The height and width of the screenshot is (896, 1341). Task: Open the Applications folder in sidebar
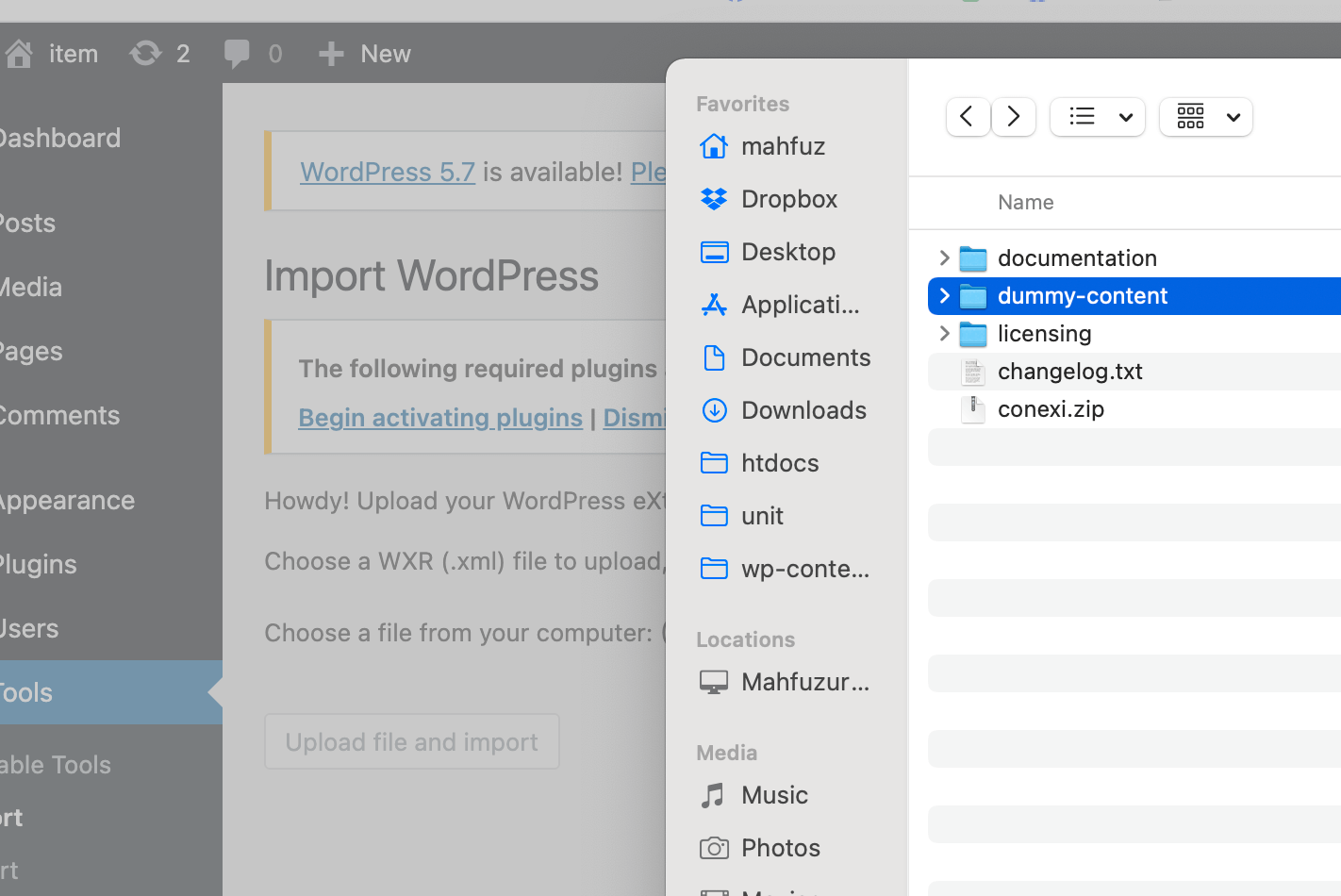[x=800, y=305]
